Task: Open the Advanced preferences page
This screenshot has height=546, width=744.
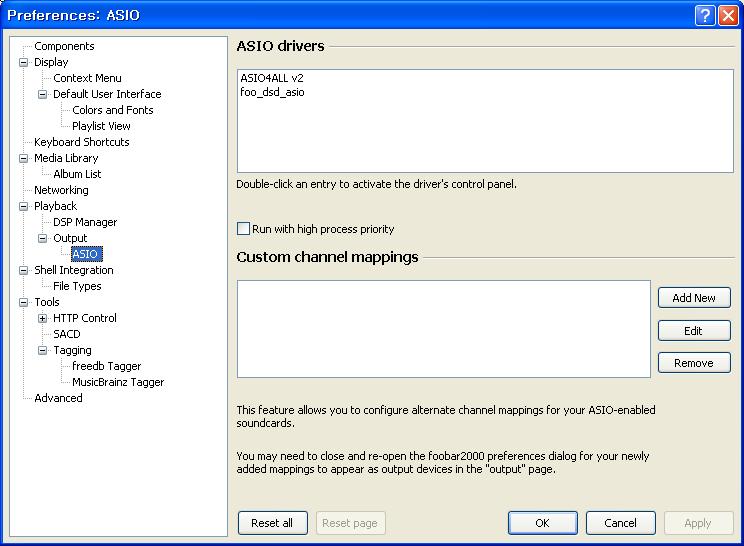Action: coord(58,398)
